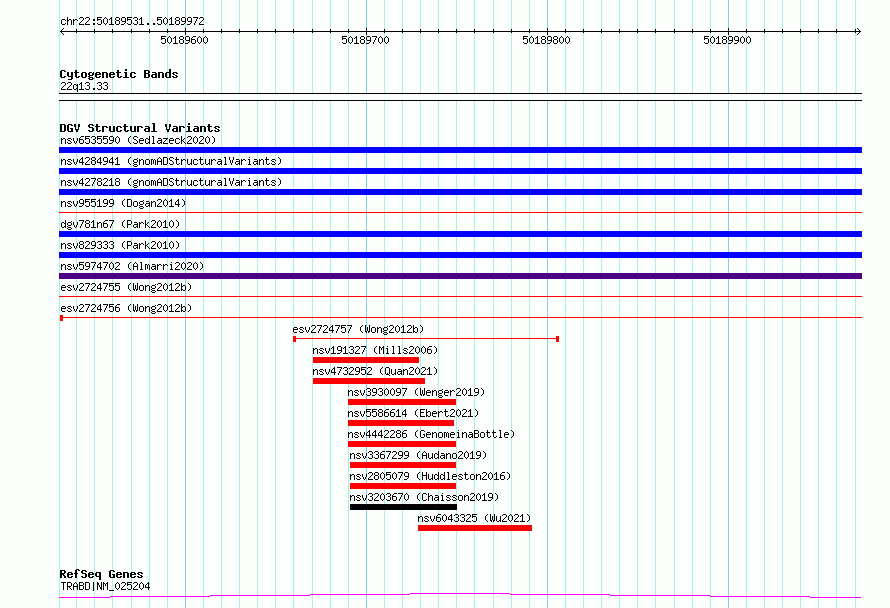Click the nsv955199 (Dogan2014) label
The image size is (890, 608).
pos(123,203)
